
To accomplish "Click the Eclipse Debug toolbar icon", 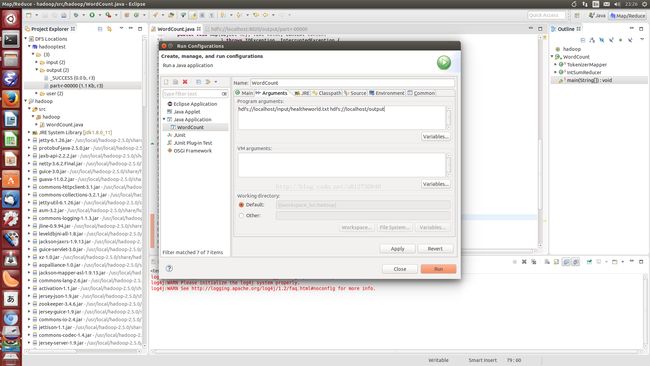I will click(76, 15).
